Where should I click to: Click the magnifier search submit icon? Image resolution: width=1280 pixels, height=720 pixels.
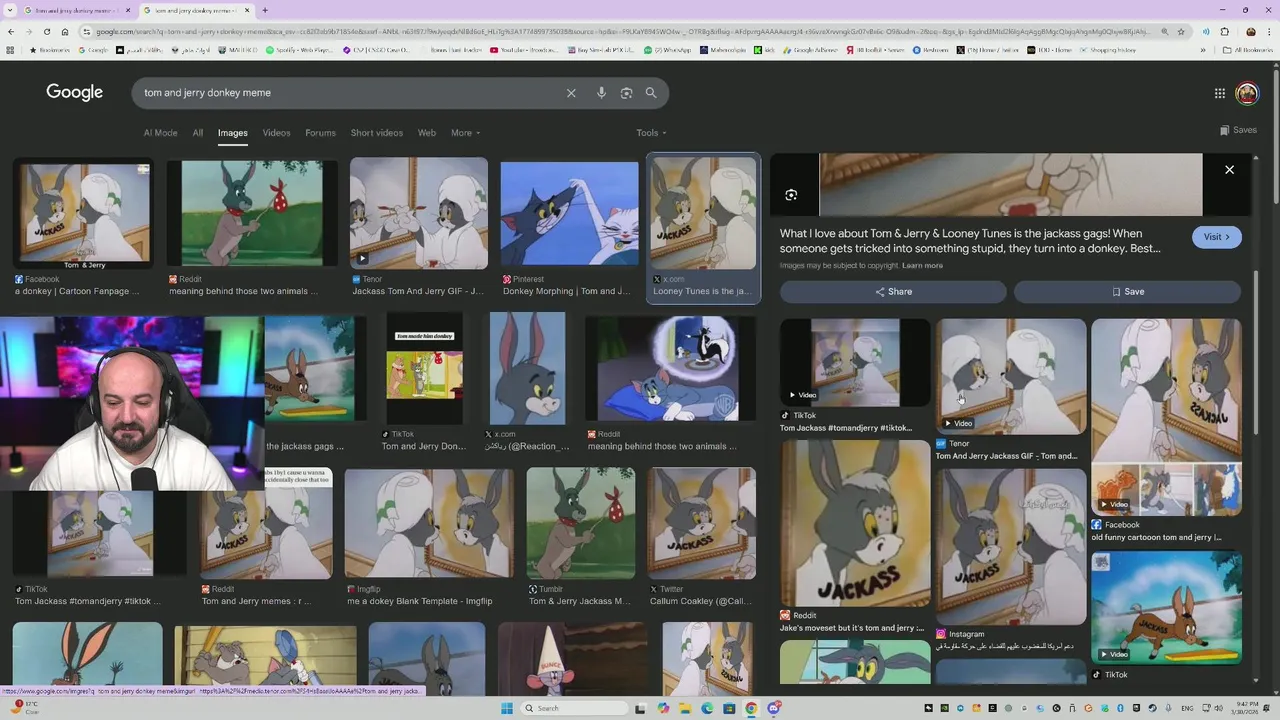tap(651, 93)
